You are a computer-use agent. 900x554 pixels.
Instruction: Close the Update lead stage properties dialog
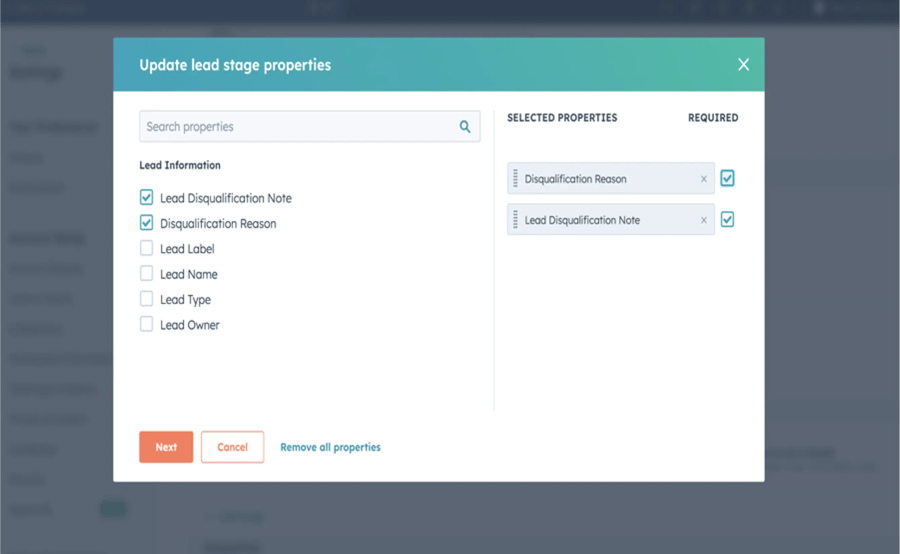[x=743, y=65]
